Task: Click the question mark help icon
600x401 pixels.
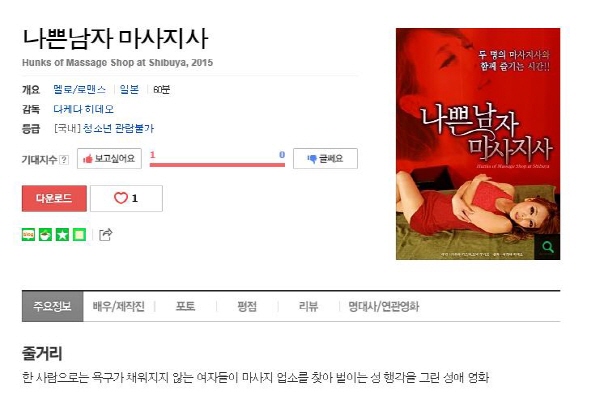Action: [x=65, y=160]
